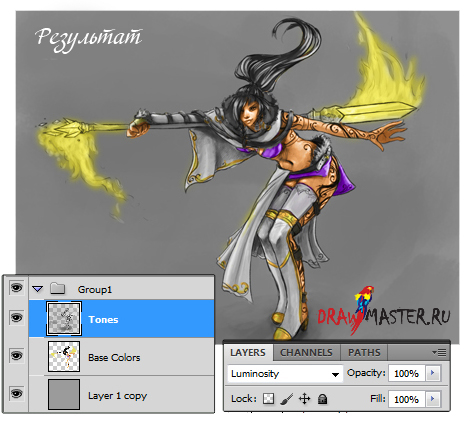This screenshot has width=470, height=421.
Task: Open the Luminosity blend mode dropdown
Action: click(285, 374)
